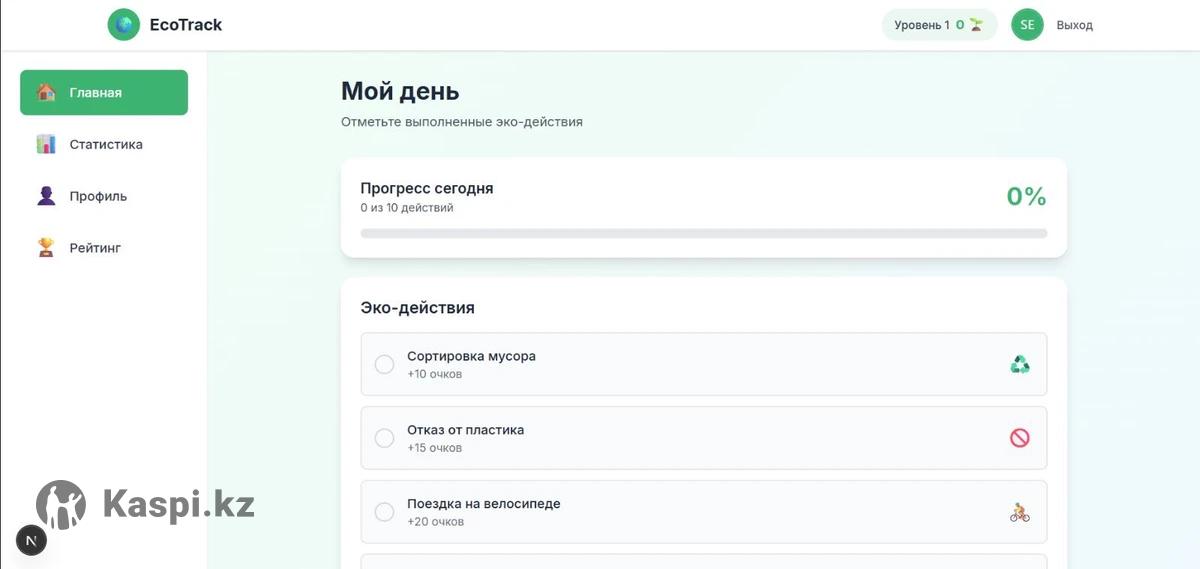Tick the Поездка на велосипеде circle

tap(384, 512)
